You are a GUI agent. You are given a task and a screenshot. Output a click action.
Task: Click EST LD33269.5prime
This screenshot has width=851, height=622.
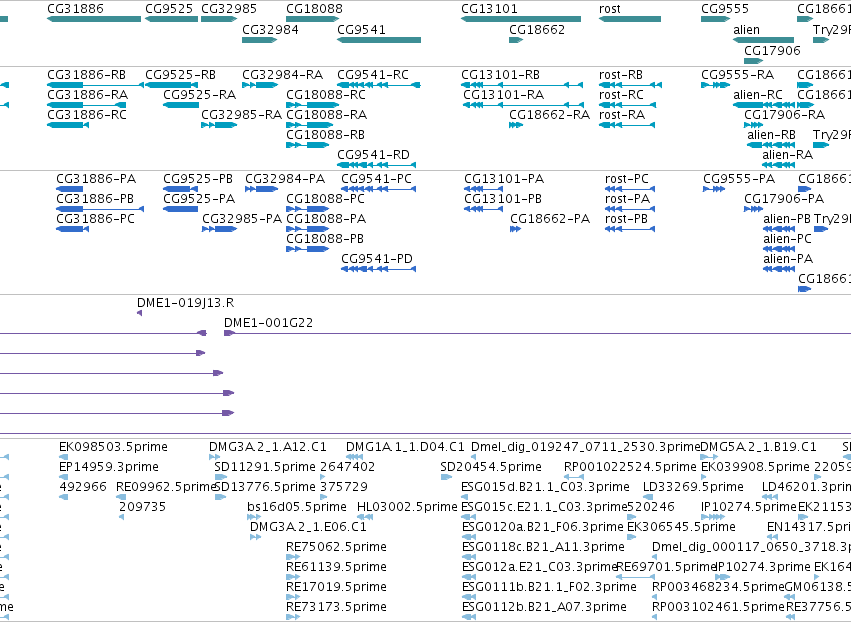[648, 497]
